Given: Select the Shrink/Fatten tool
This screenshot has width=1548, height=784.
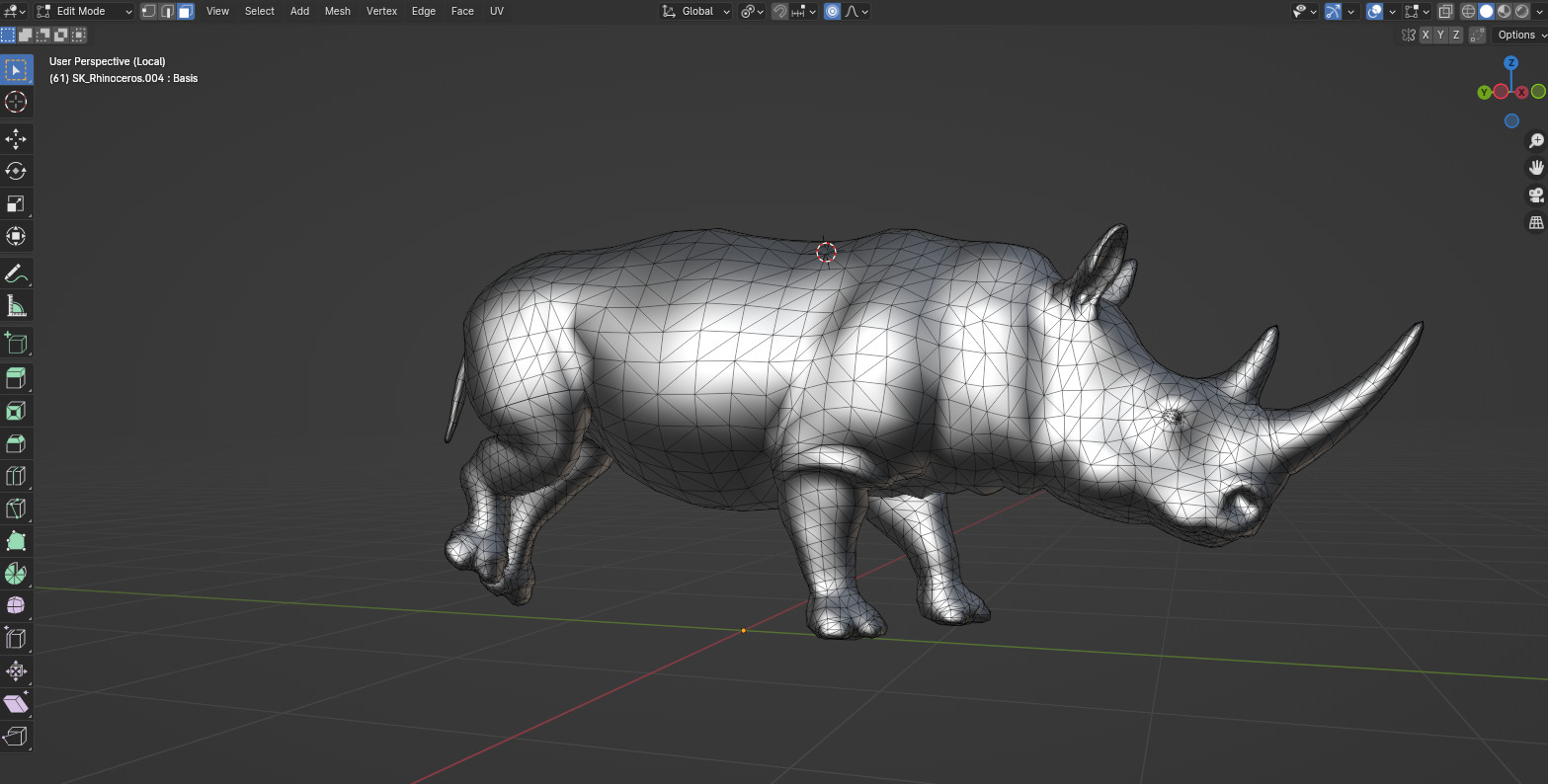Looking at the screenshot, I should click(16, 671).
